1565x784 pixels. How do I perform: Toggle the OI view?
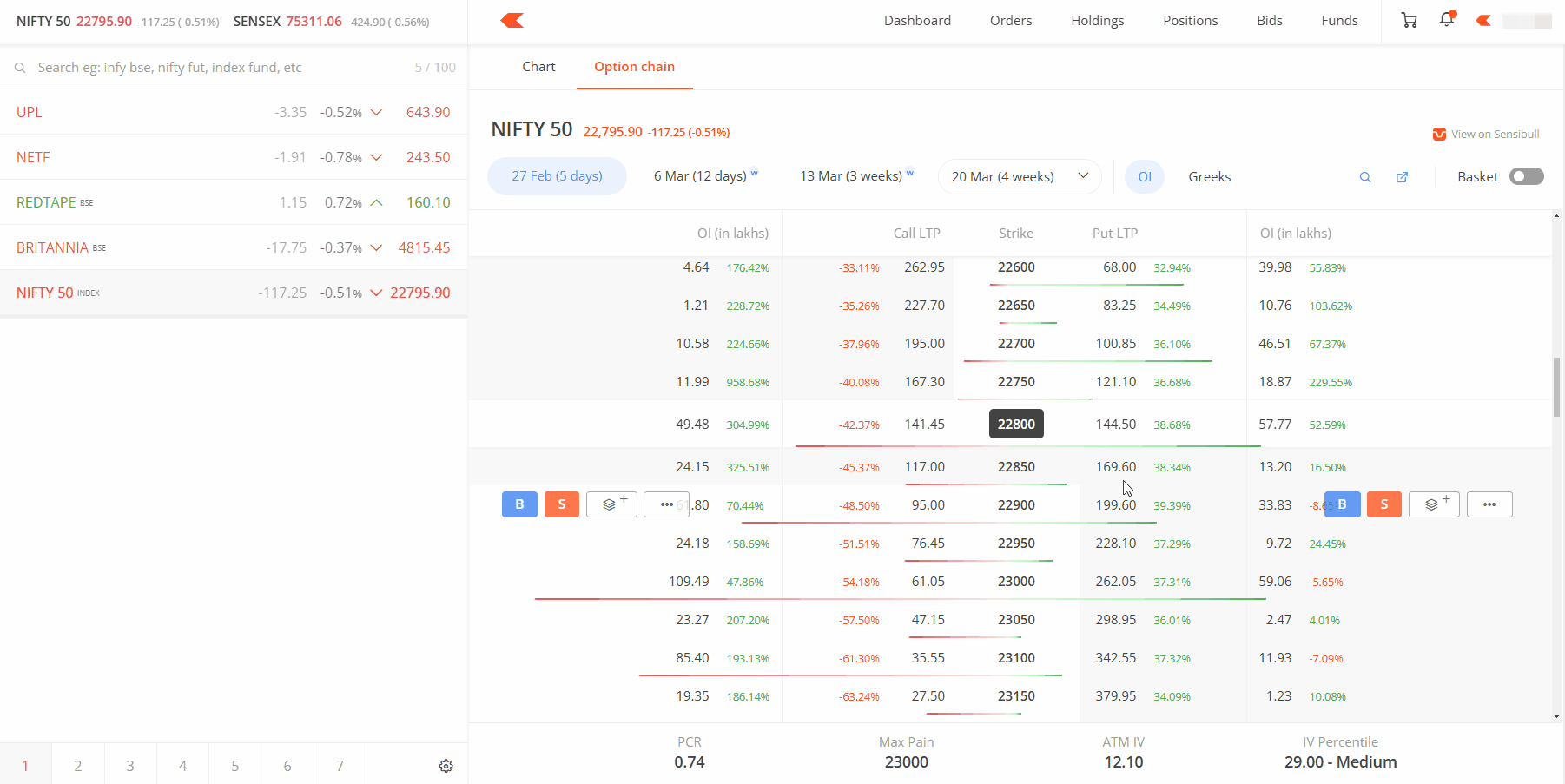pyautogui.click(x=1145, y=176)
